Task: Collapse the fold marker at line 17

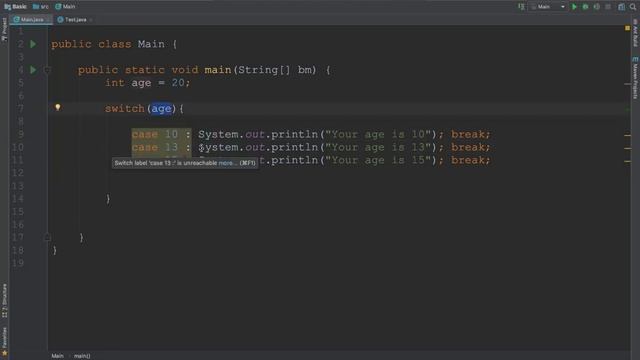Action: point(47,237)
